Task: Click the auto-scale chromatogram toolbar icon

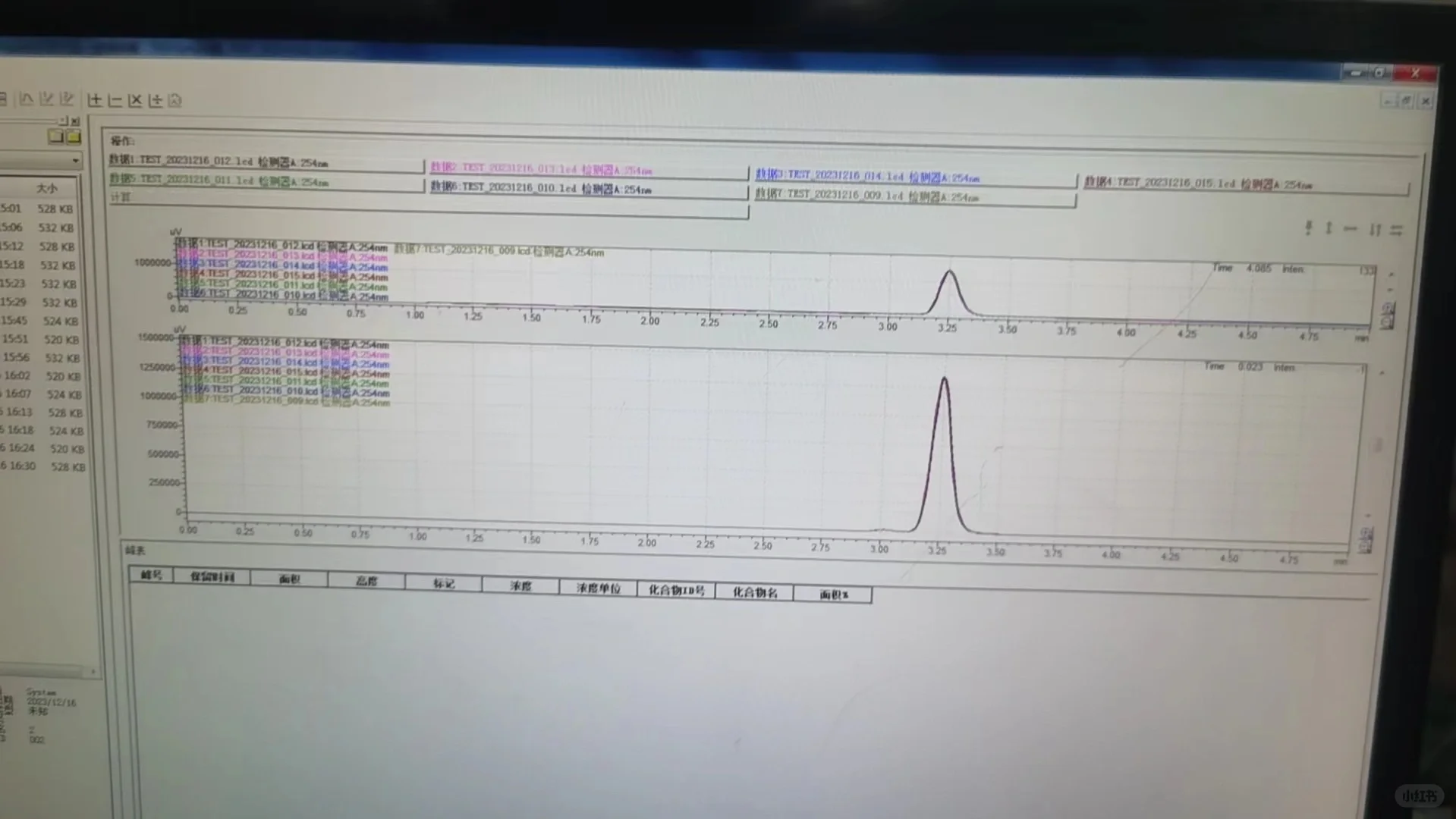Action: [x=175, y=100]
